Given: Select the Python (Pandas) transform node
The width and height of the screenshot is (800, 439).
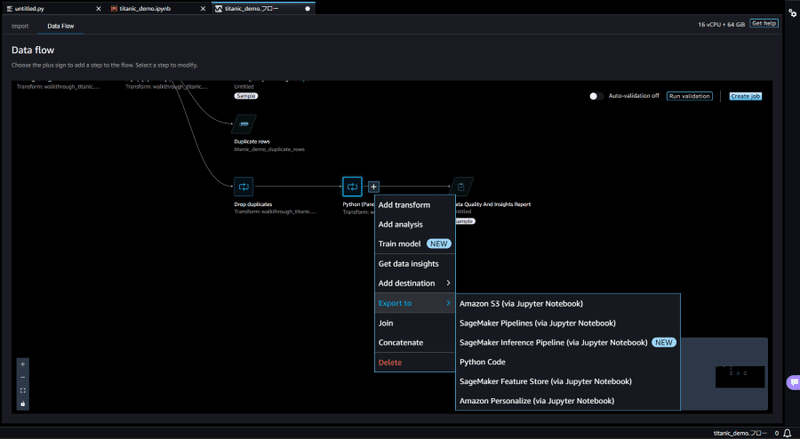Looking at the screenshot, I should click(352, 186).
